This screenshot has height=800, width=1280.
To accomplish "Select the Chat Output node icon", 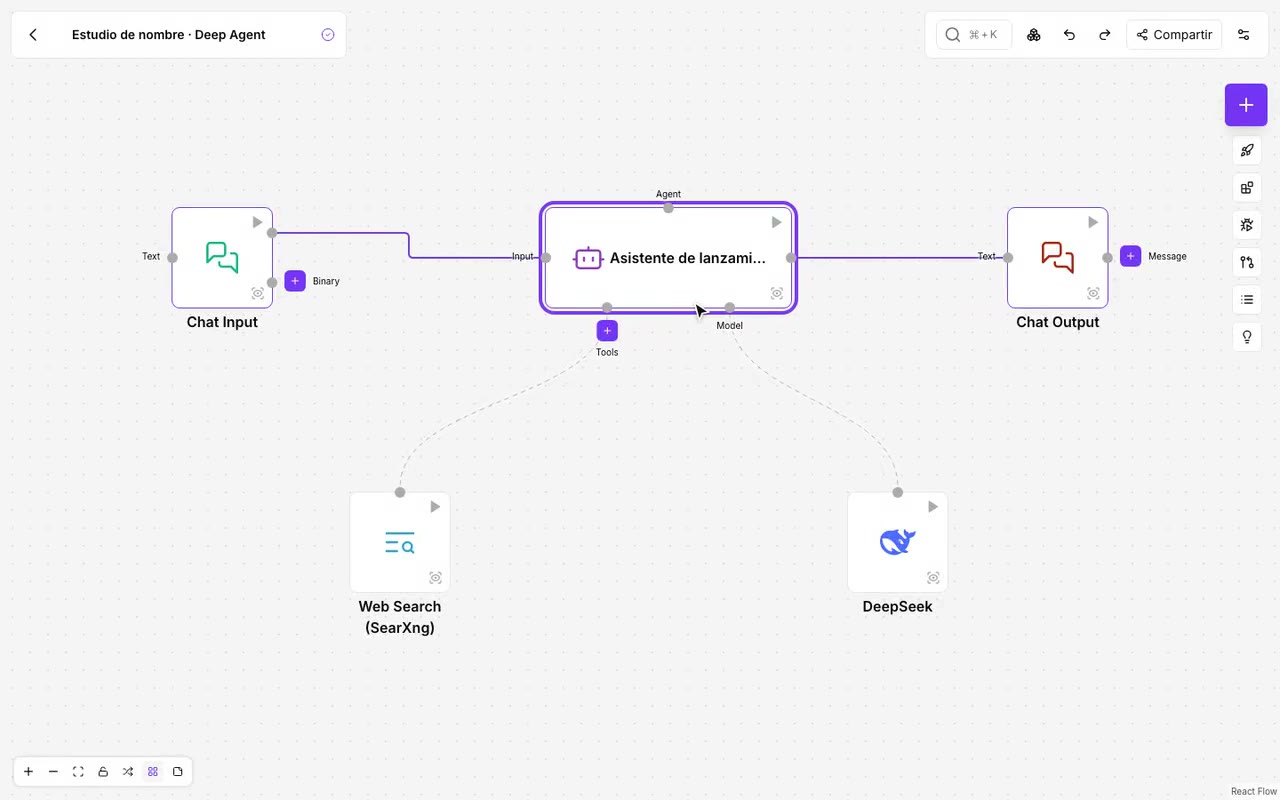I will point(1058,257).
